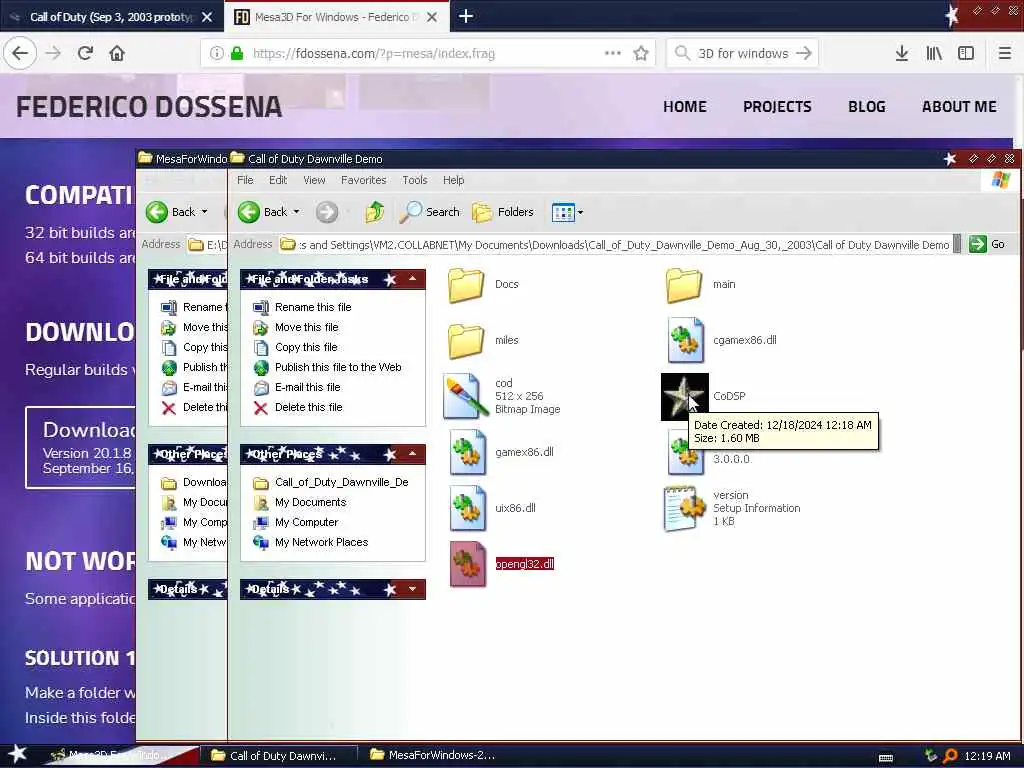Select the uix86.dll file icon

467,508
